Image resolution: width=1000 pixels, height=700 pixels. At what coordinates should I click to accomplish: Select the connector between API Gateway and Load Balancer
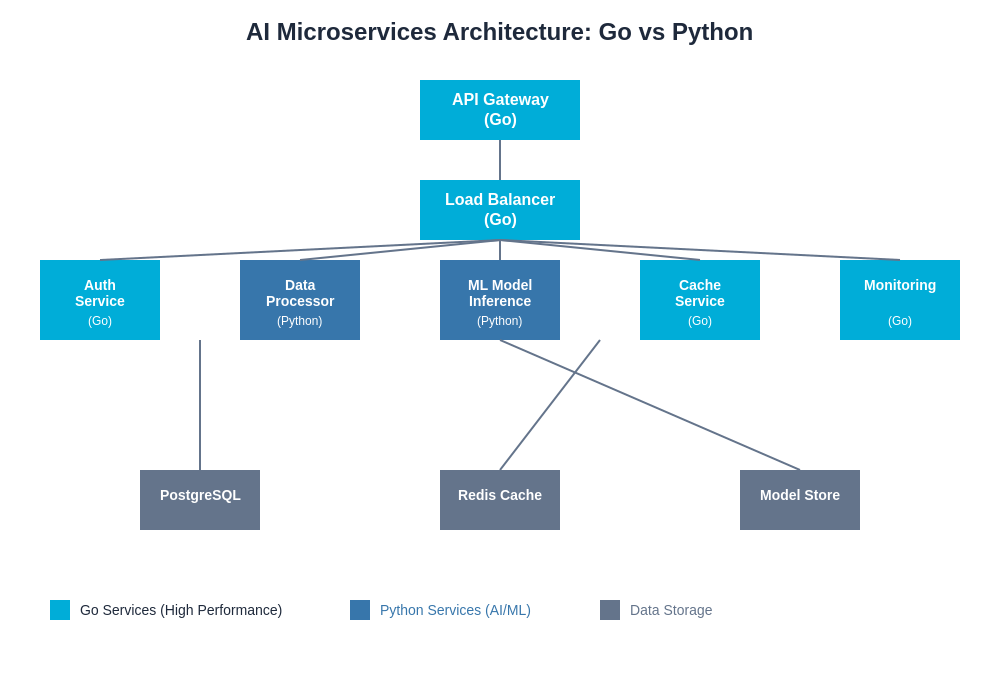click(x=500, y=160)
